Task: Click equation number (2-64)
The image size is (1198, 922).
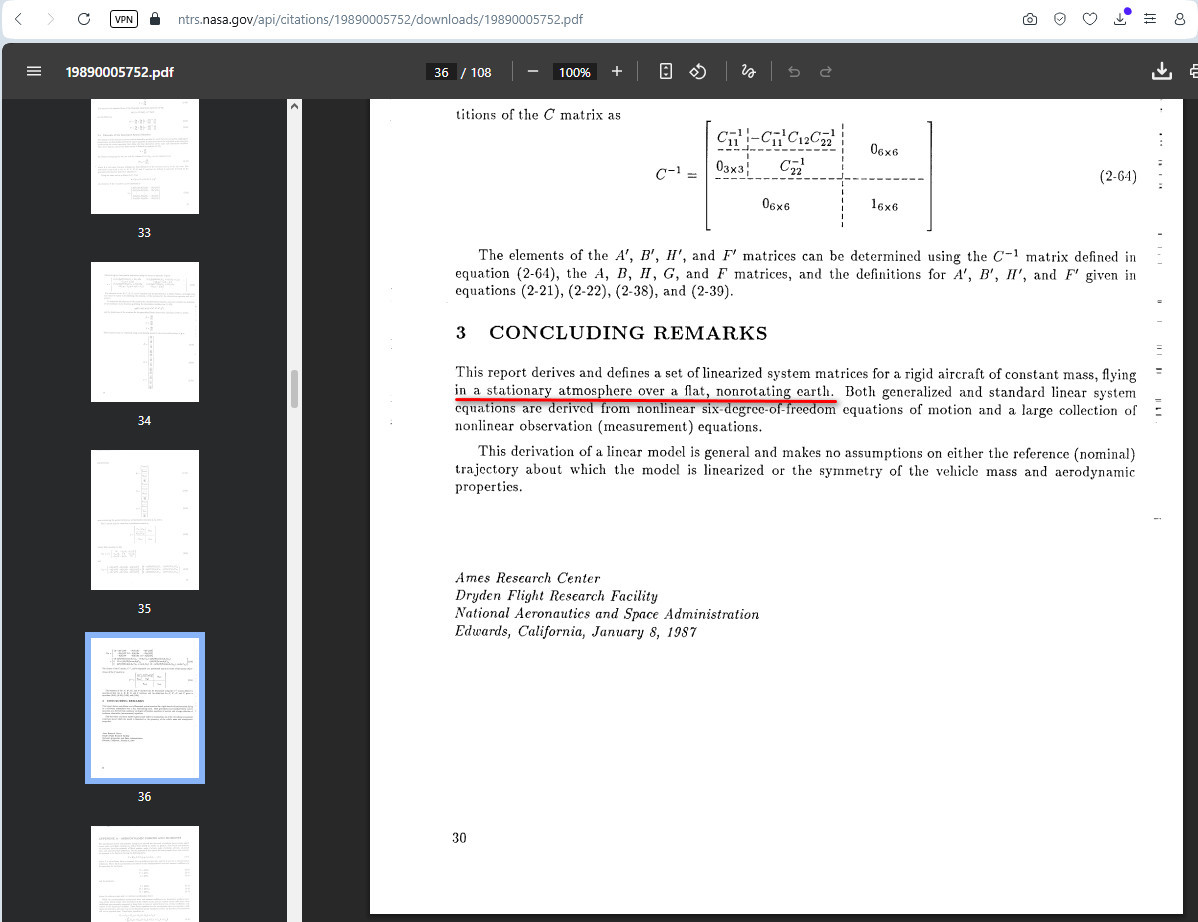Action: 1118,176
